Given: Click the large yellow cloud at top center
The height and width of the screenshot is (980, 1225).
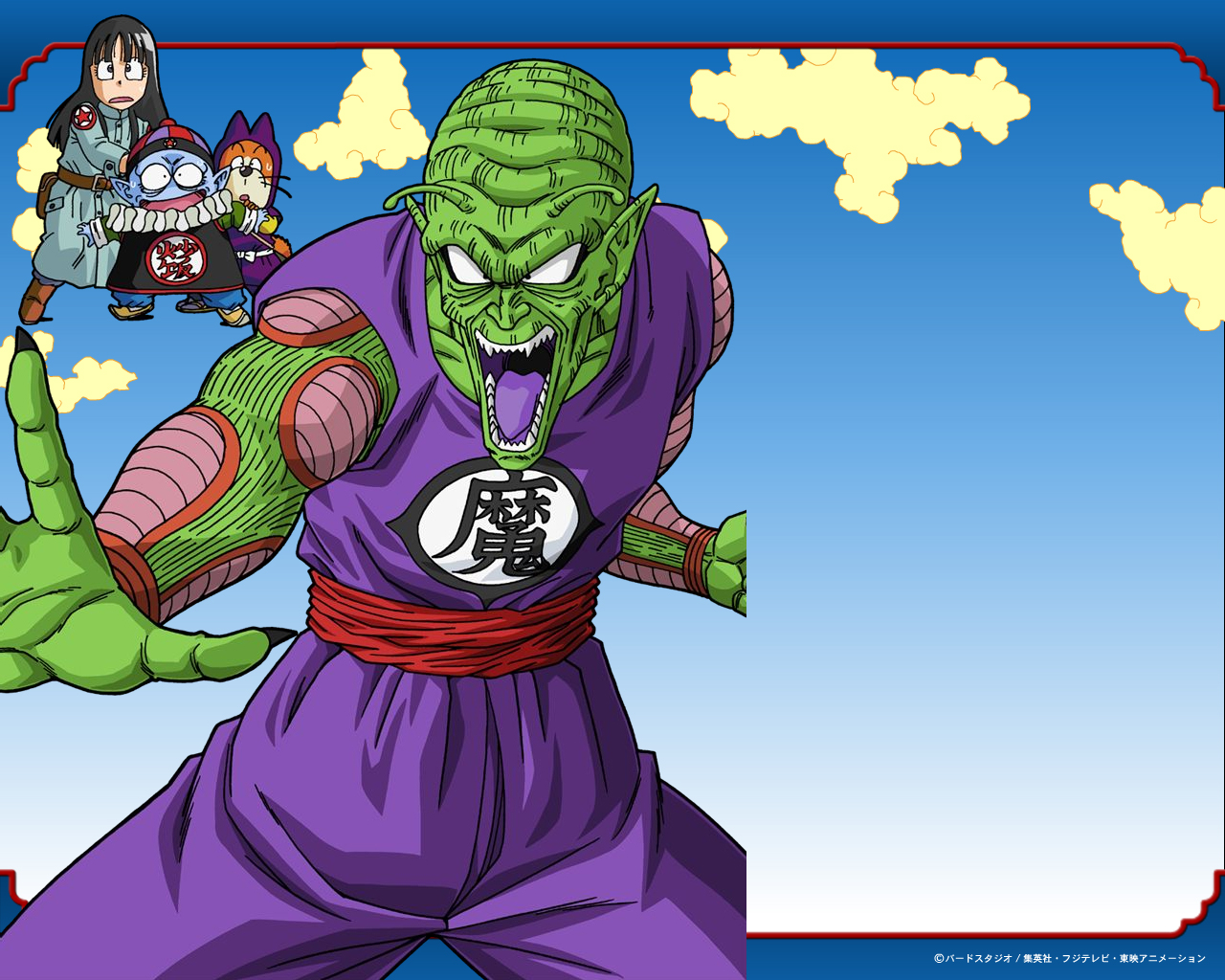Looking at the screenshot, I should coord(861,115).
